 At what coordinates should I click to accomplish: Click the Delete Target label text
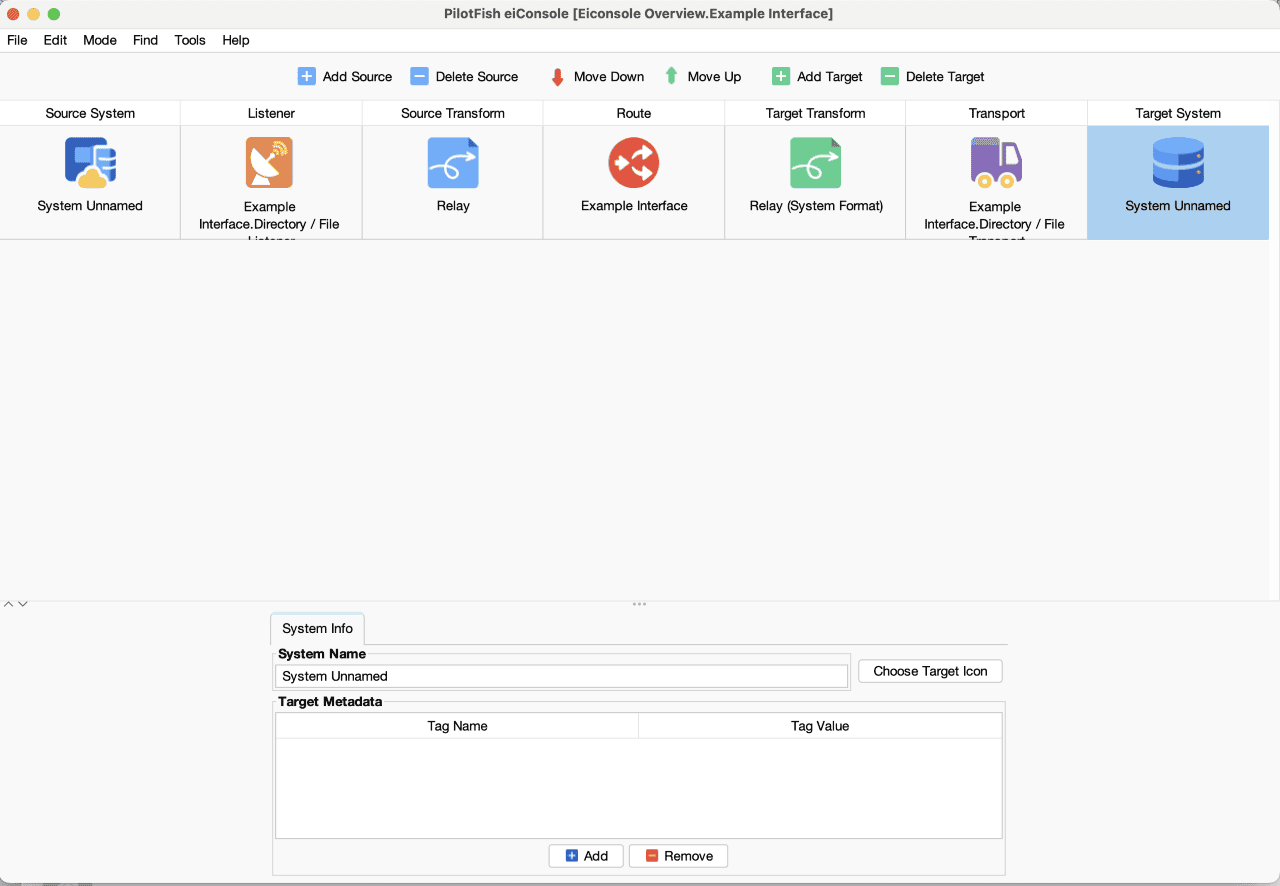click(x=945, y=77)
